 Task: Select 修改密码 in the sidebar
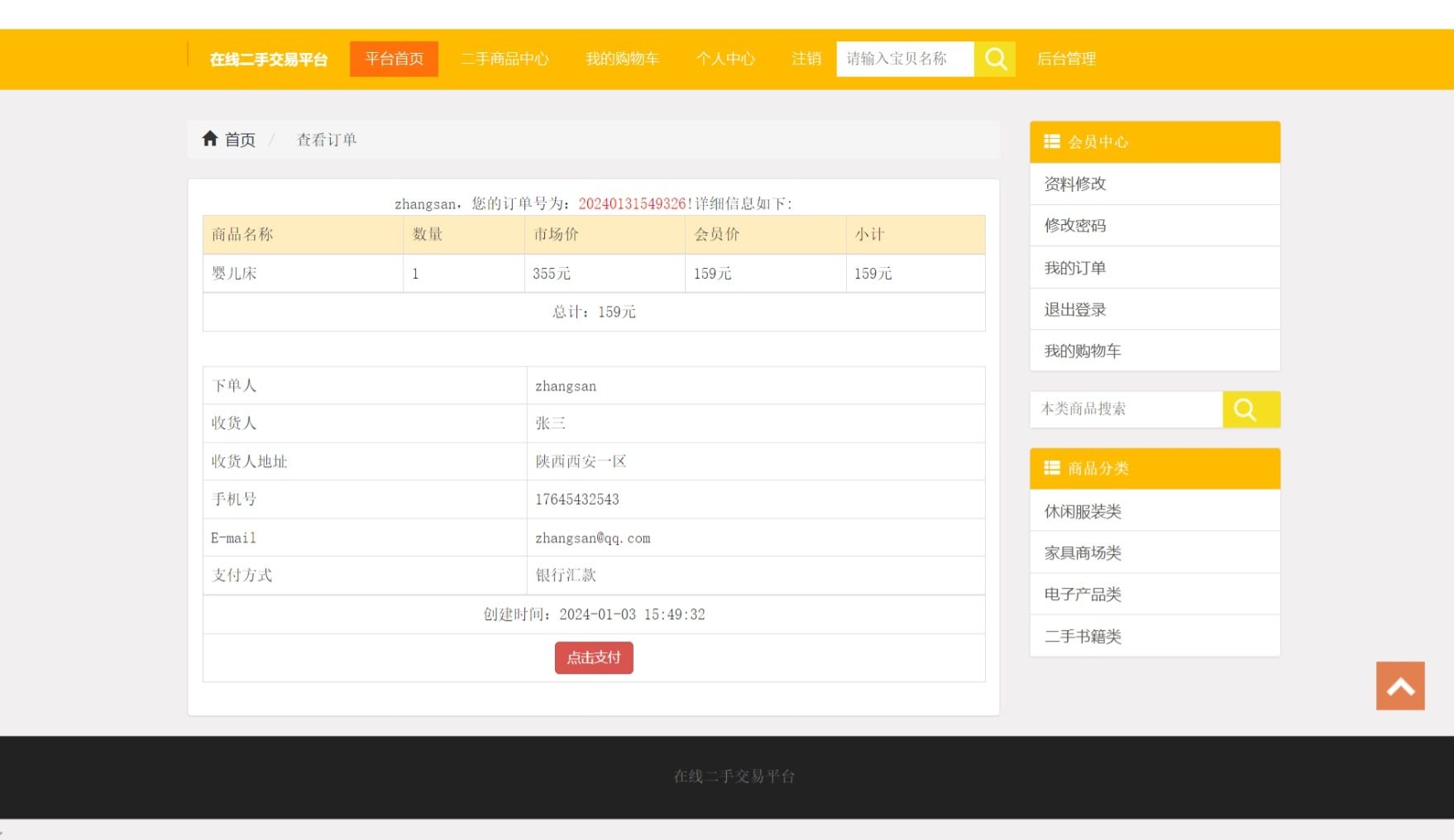coord(1074,226)
